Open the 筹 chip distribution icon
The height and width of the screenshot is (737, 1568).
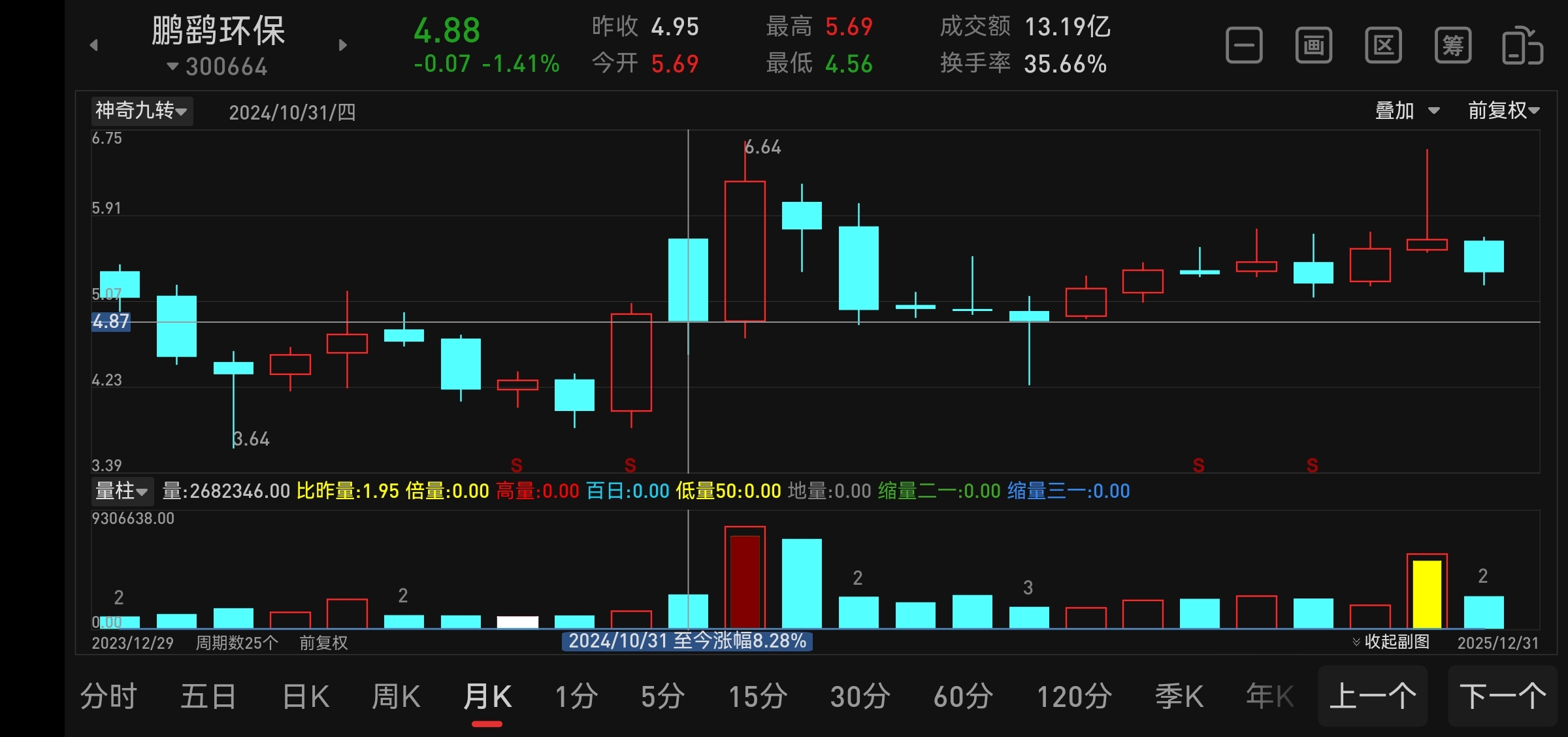coord(1452,46)
